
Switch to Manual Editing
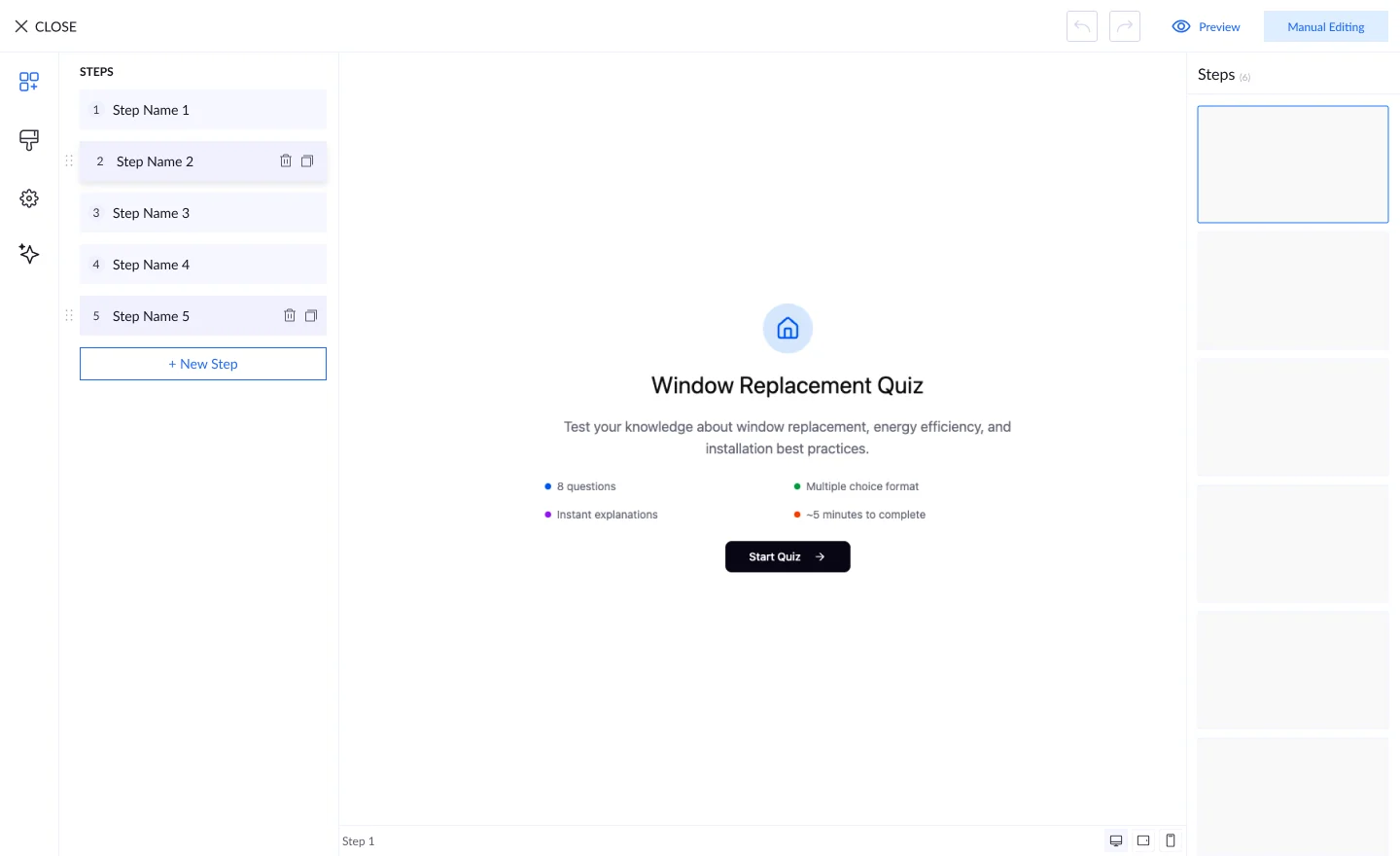[1326, 27]
